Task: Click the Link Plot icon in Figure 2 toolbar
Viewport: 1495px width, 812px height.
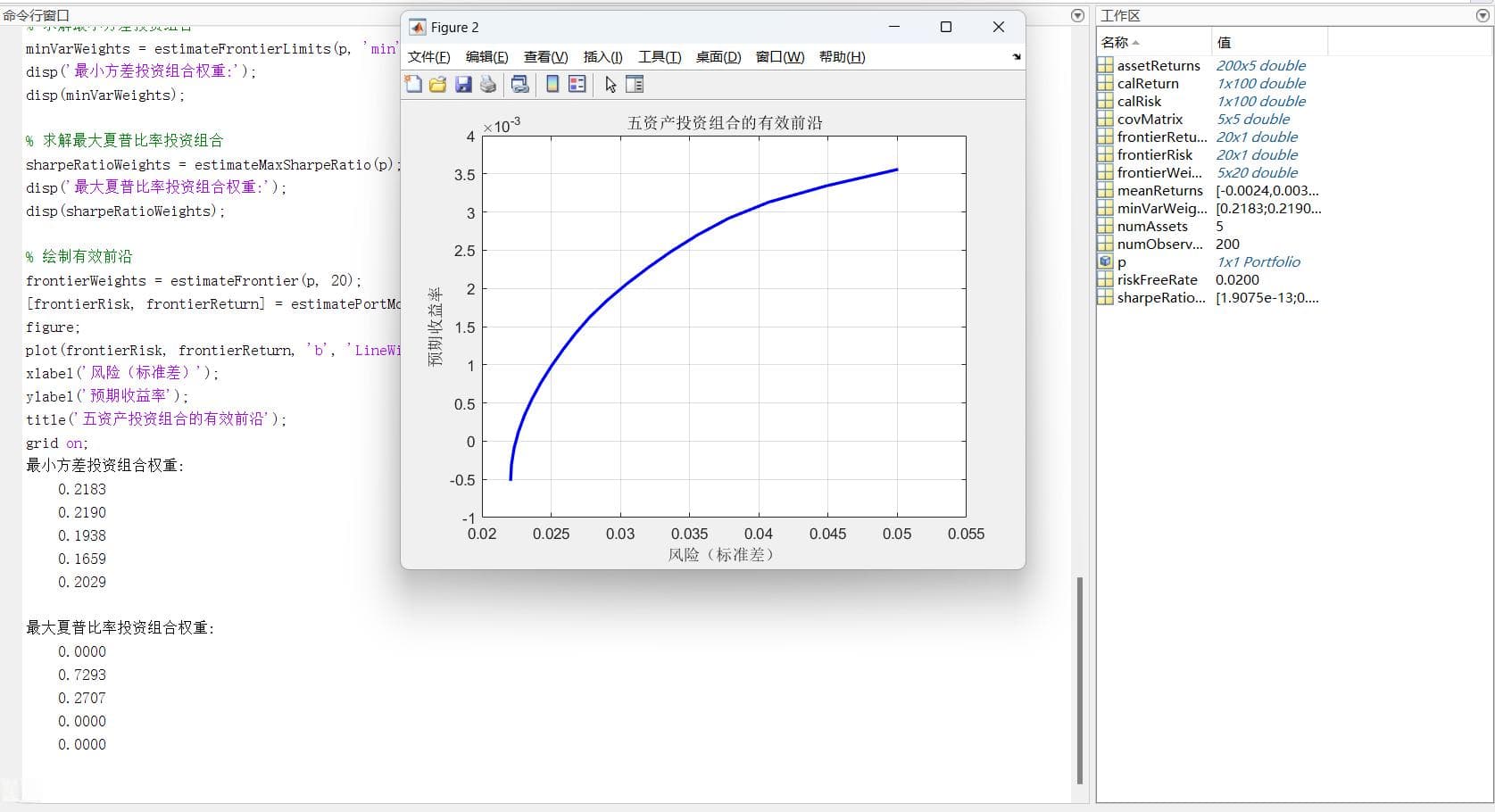Action: click(519, 84)
